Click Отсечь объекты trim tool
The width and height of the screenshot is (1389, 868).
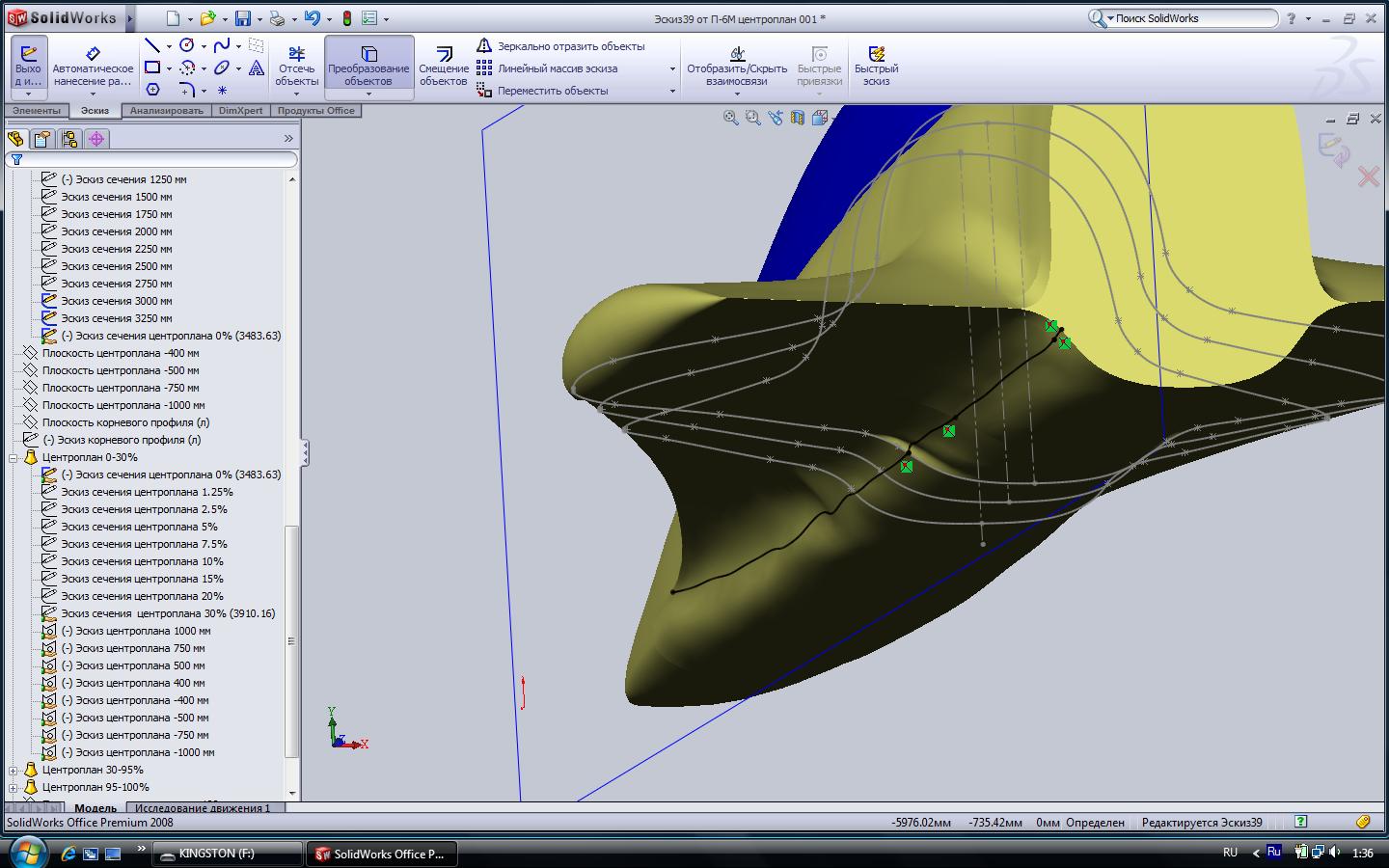click(x=296, y=67)
